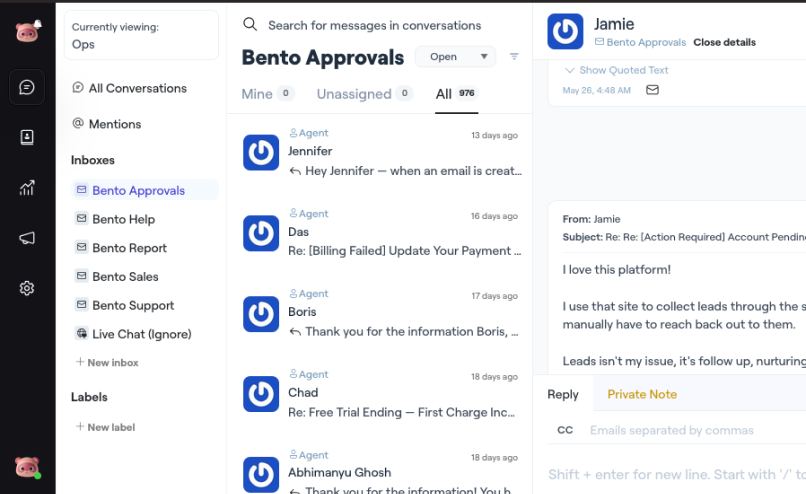Click Das's conversation avatar

tap(261, 233)
